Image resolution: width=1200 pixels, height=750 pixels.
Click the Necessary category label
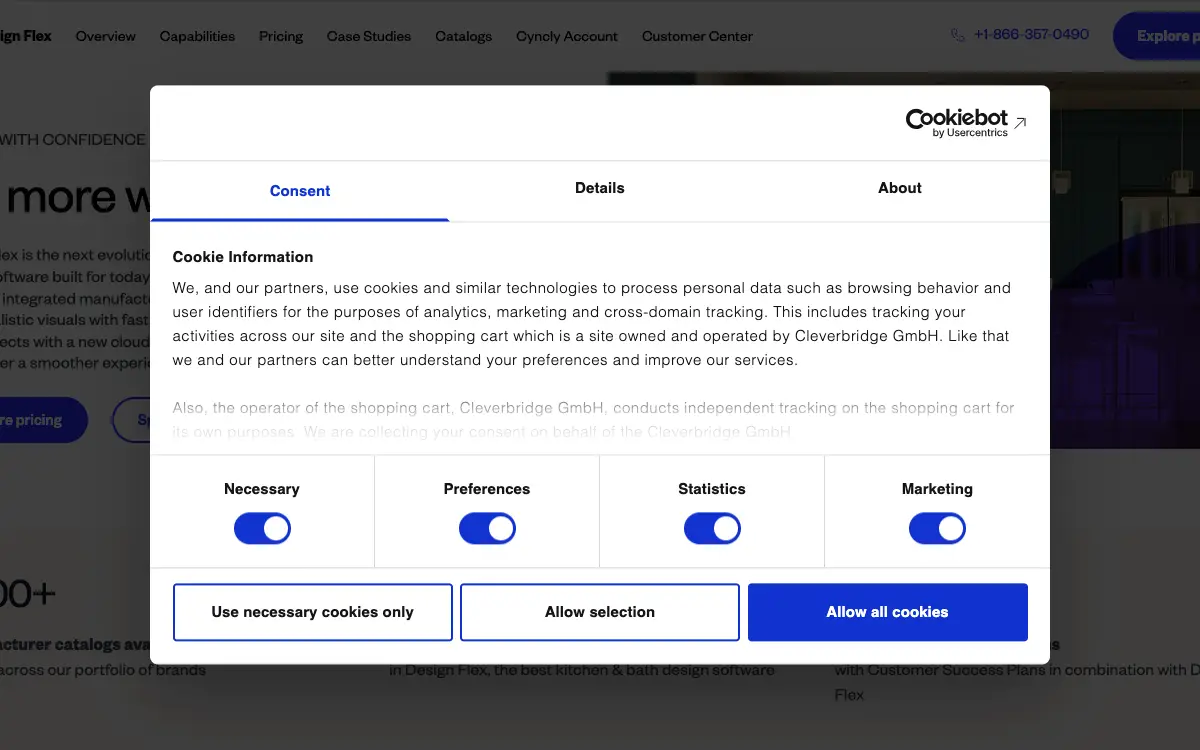pos(262,489)
